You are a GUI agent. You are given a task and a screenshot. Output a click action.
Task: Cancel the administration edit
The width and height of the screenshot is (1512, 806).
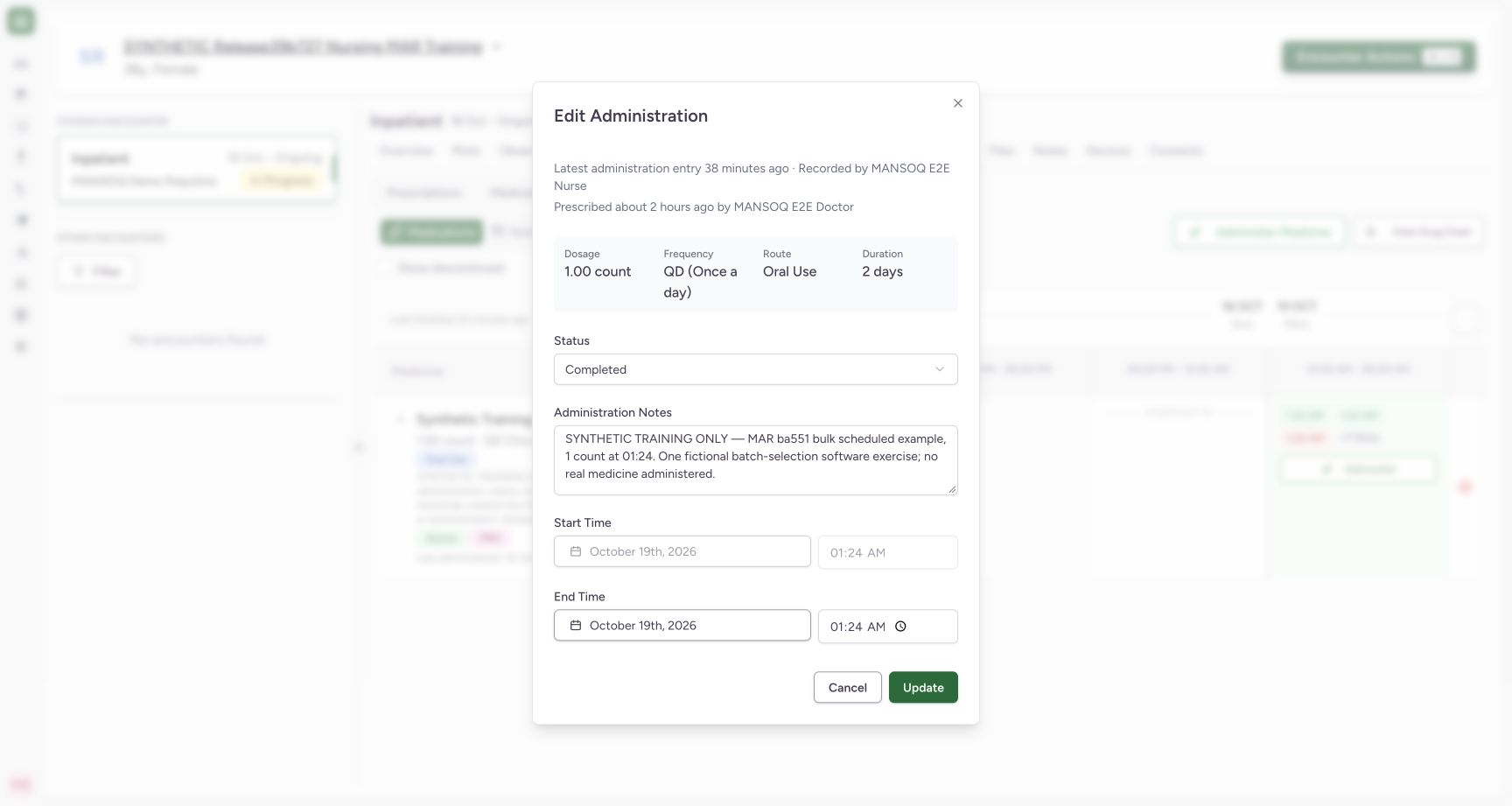(848, 687)
